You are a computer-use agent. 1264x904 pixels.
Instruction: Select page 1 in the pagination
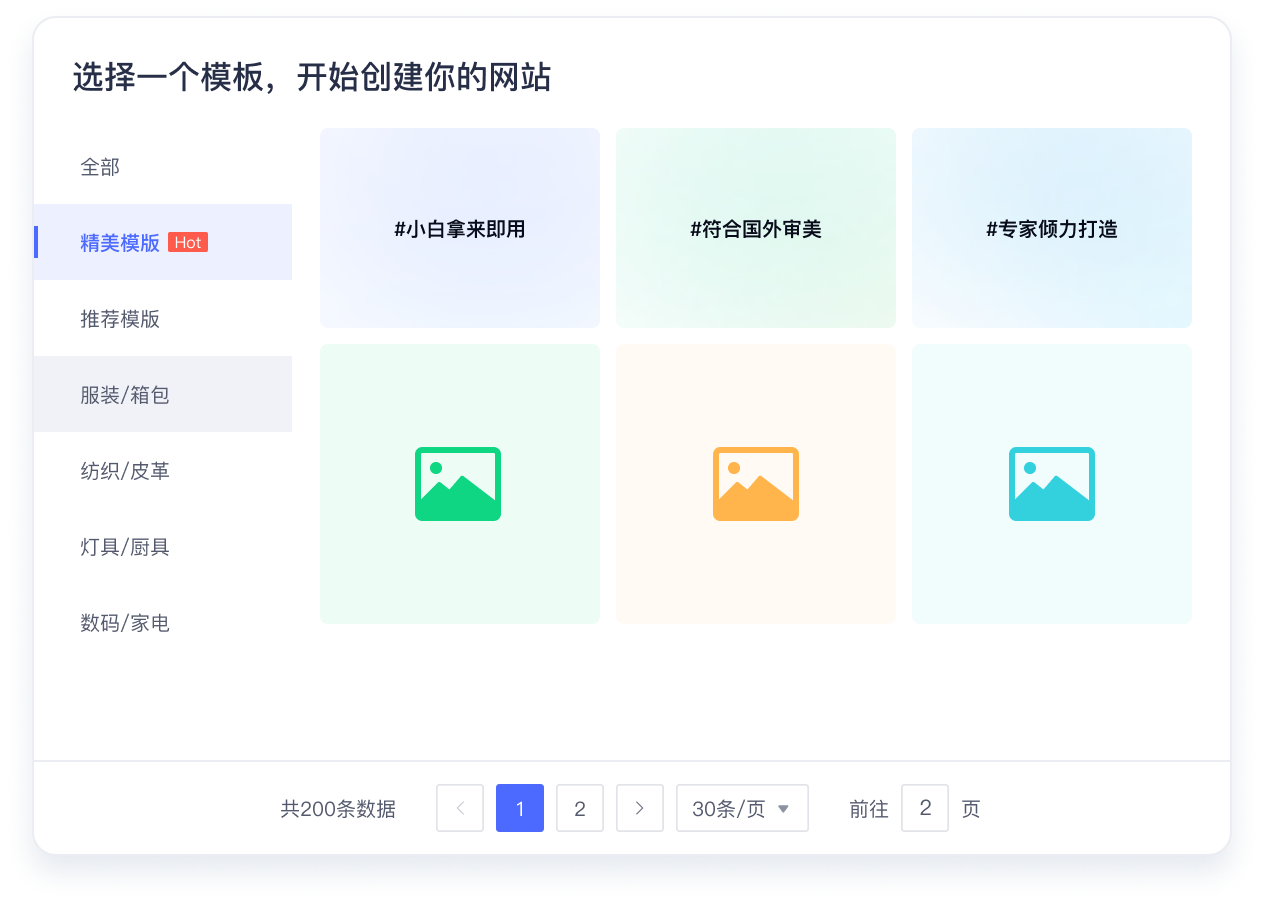pyautogui.click(x=520, y=808)
